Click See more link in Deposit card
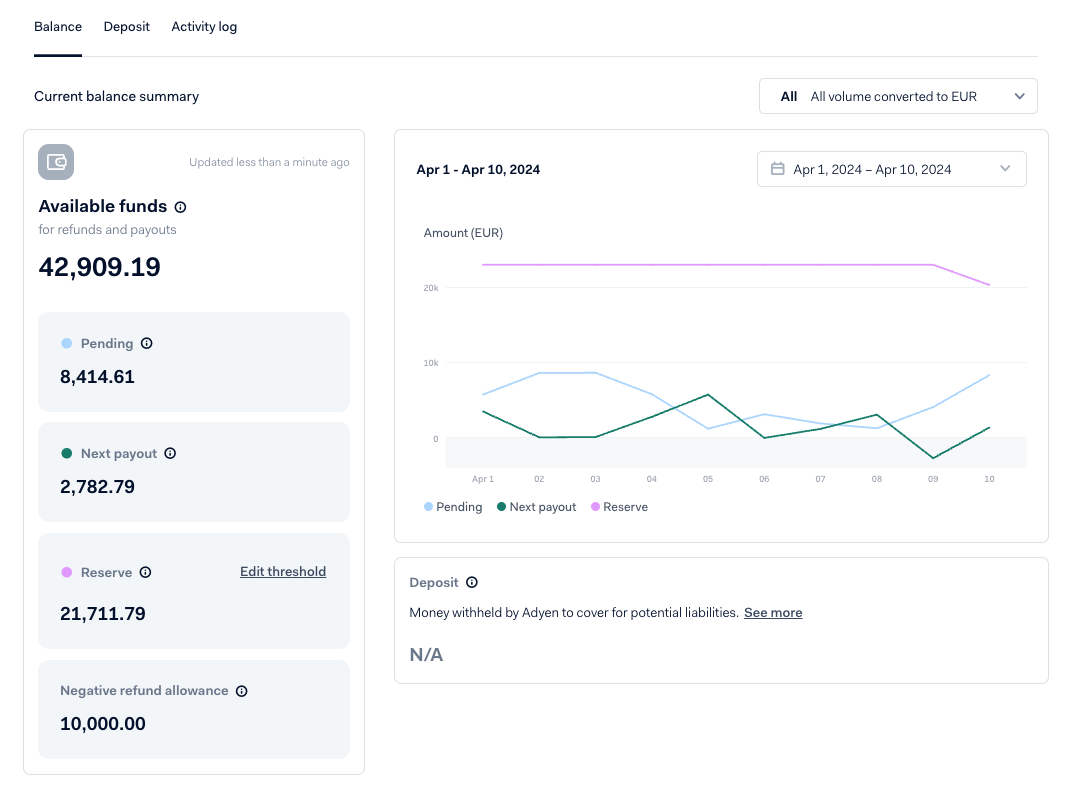 pyautogui.click(x=773, y=613)
